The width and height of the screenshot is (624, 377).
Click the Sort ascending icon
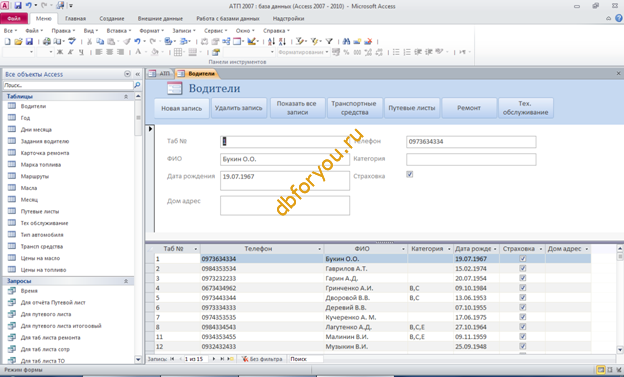(x=271, y=41)
